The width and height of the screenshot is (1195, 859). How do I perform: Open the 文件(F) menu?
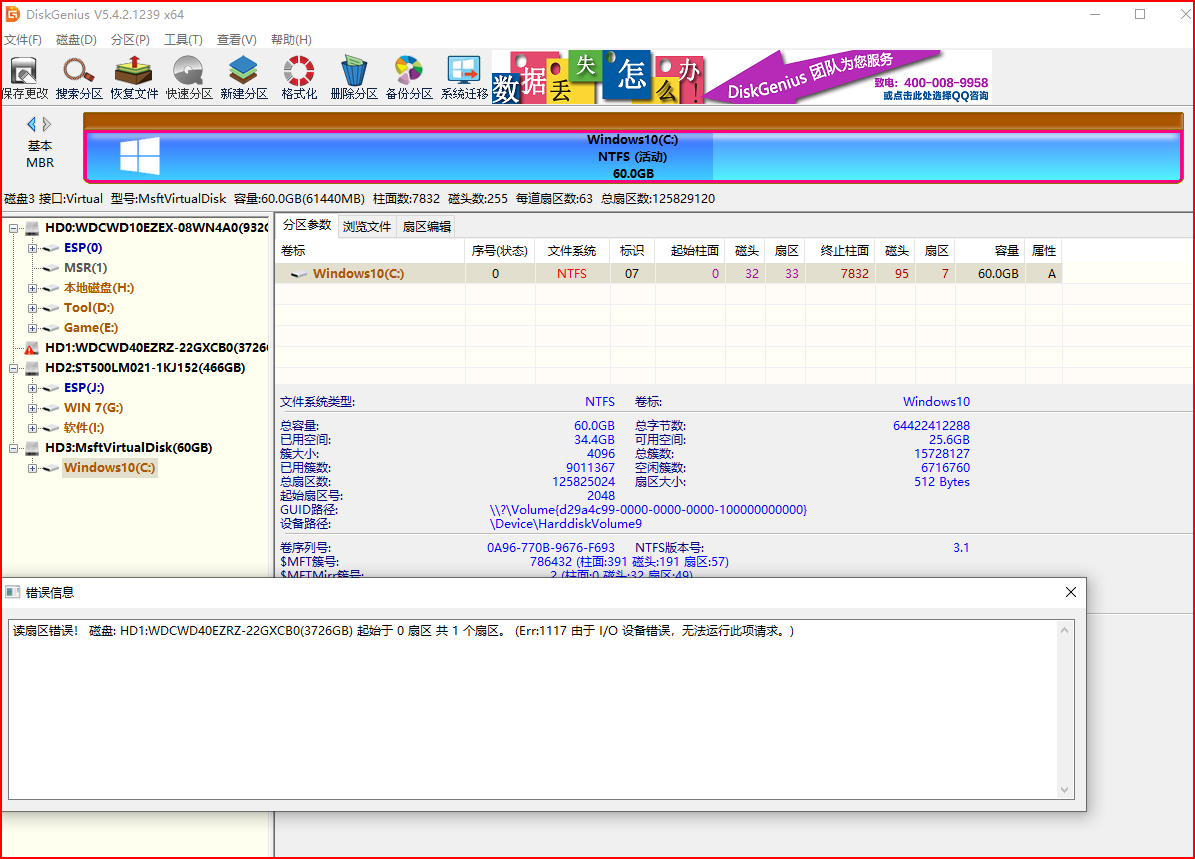pyautogui.click(x=23, y=40)
